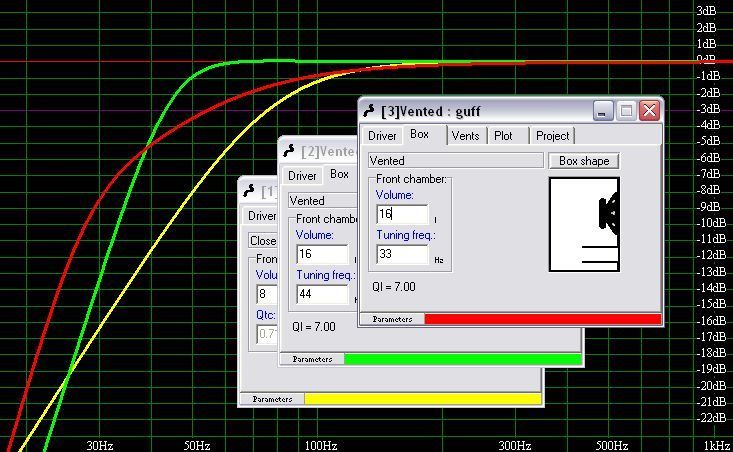Click the -10dB scale label
The image size is (733, 452).
coord(711,223)
